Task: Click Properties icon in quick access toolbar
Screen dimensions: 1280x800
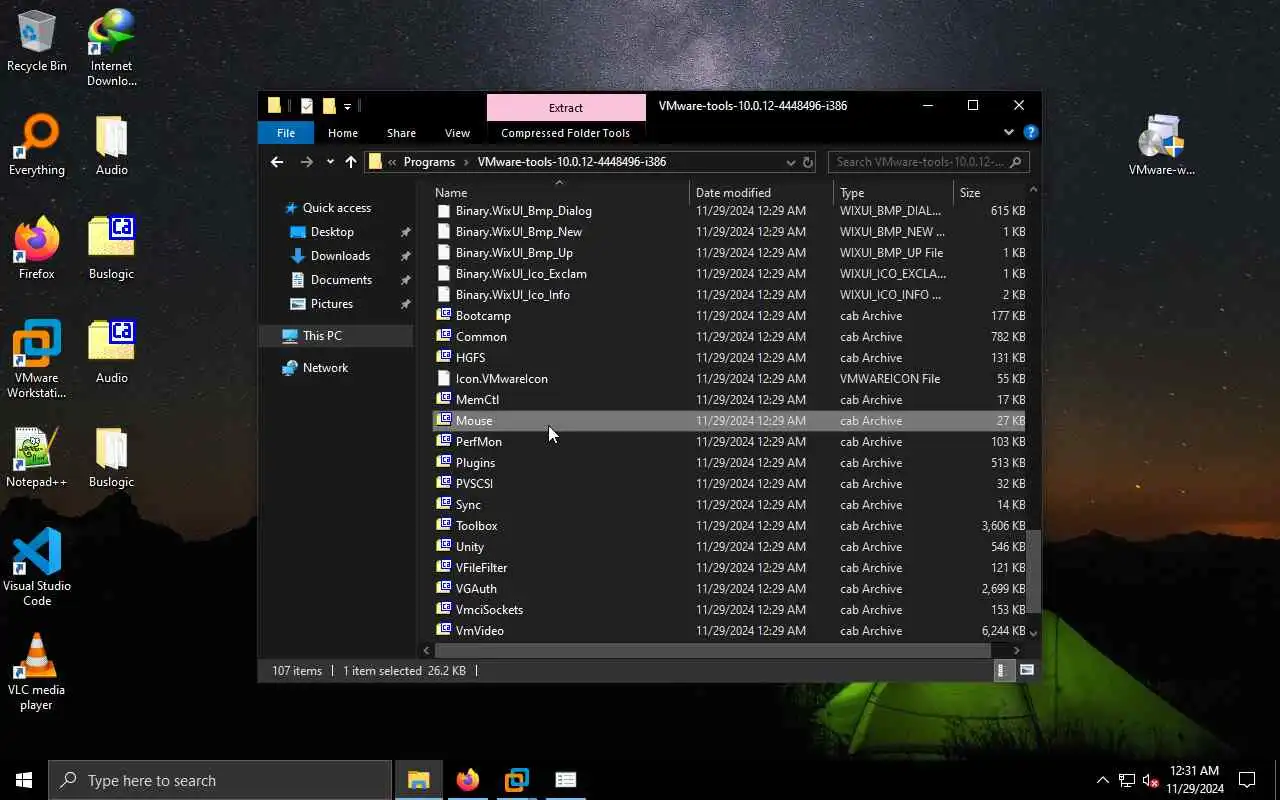Action: coord(306,106)
